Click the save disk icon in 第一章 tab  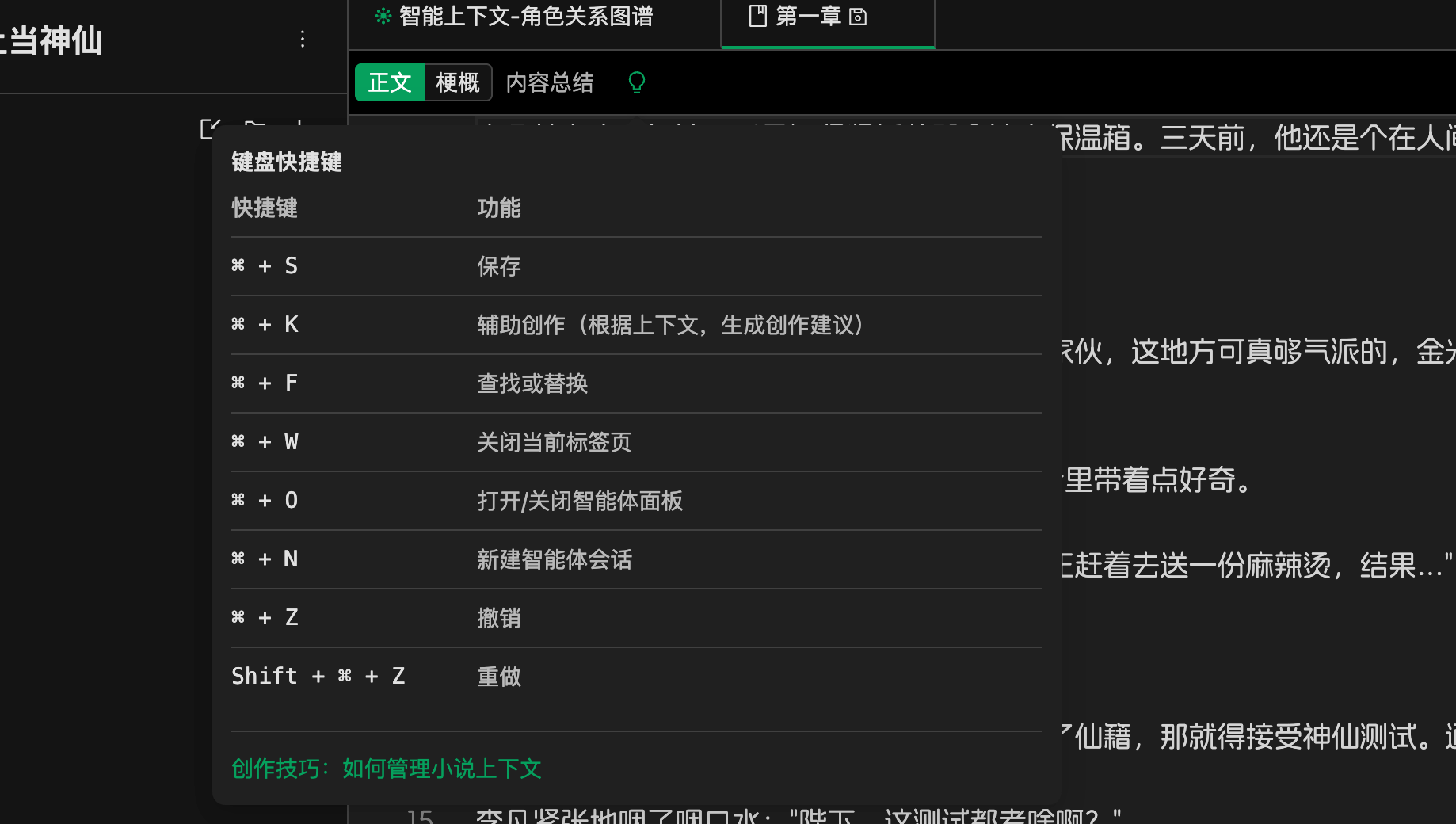(x=858, y=17)
